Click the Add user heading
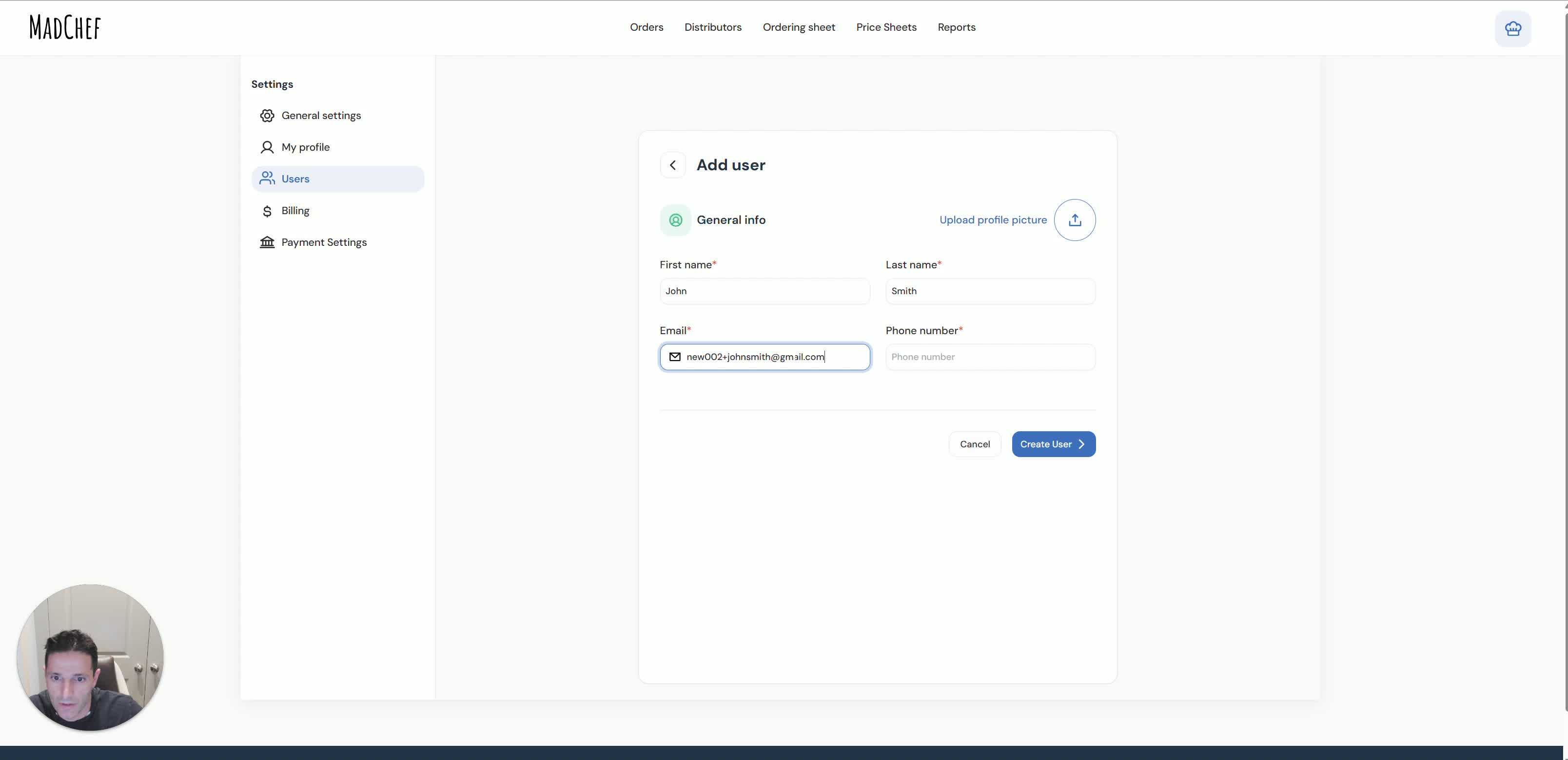The image size is (1568, 760). coord(730,165)
